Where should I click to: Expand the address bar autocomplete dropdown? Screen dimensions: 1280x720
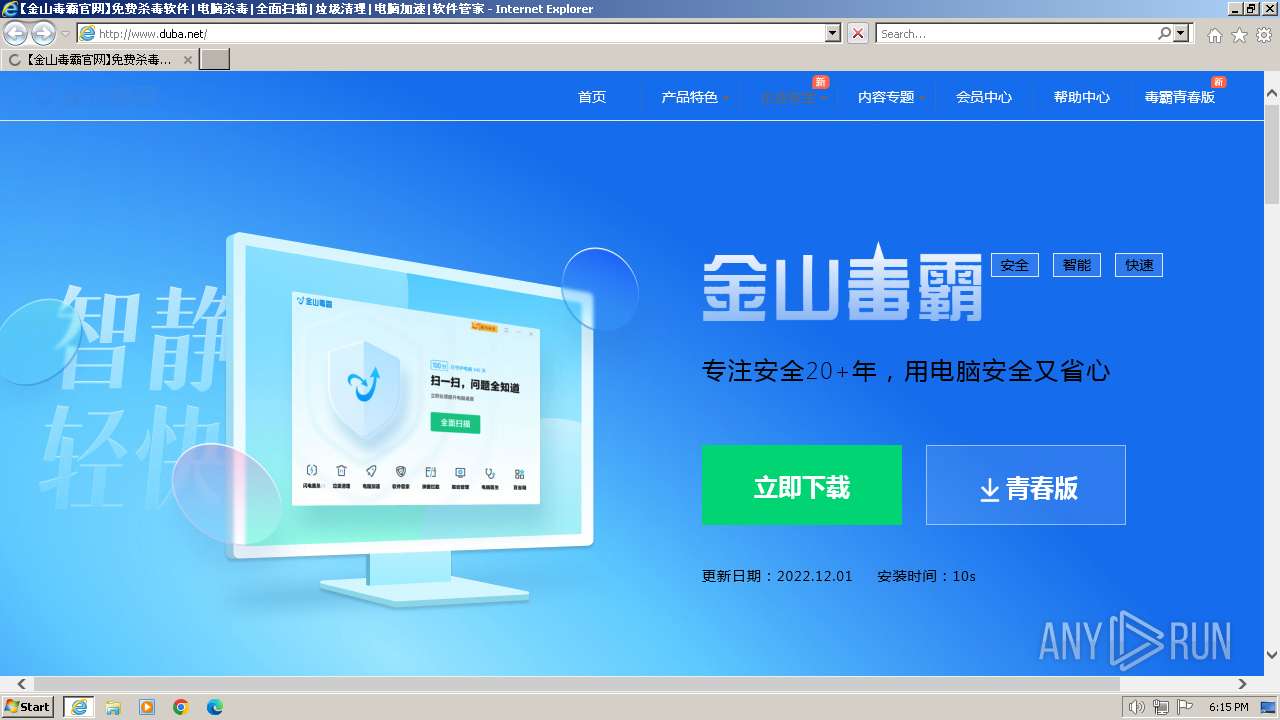tap(833, 33)
